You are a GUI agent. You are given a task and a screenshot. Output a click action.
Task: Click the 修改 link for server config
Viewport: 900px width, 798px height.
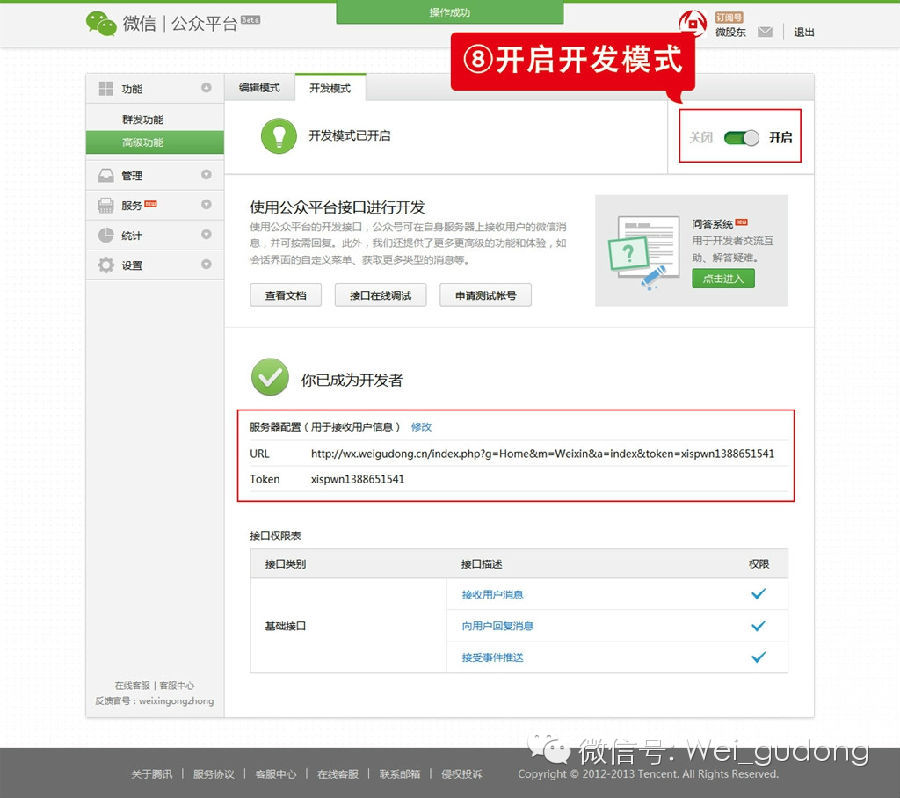tap(421, 427)
